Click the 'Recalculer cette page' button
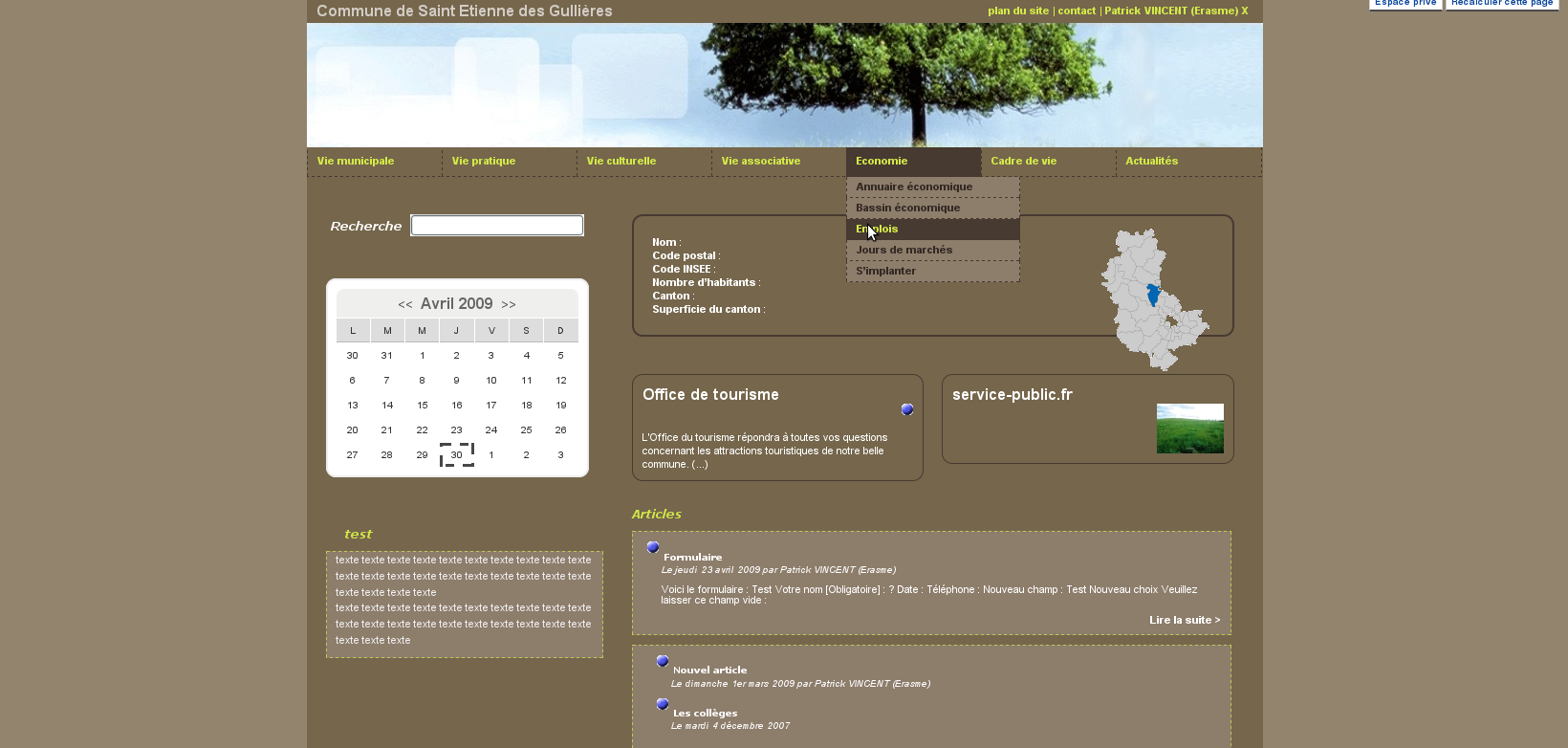 [1501, 4]
